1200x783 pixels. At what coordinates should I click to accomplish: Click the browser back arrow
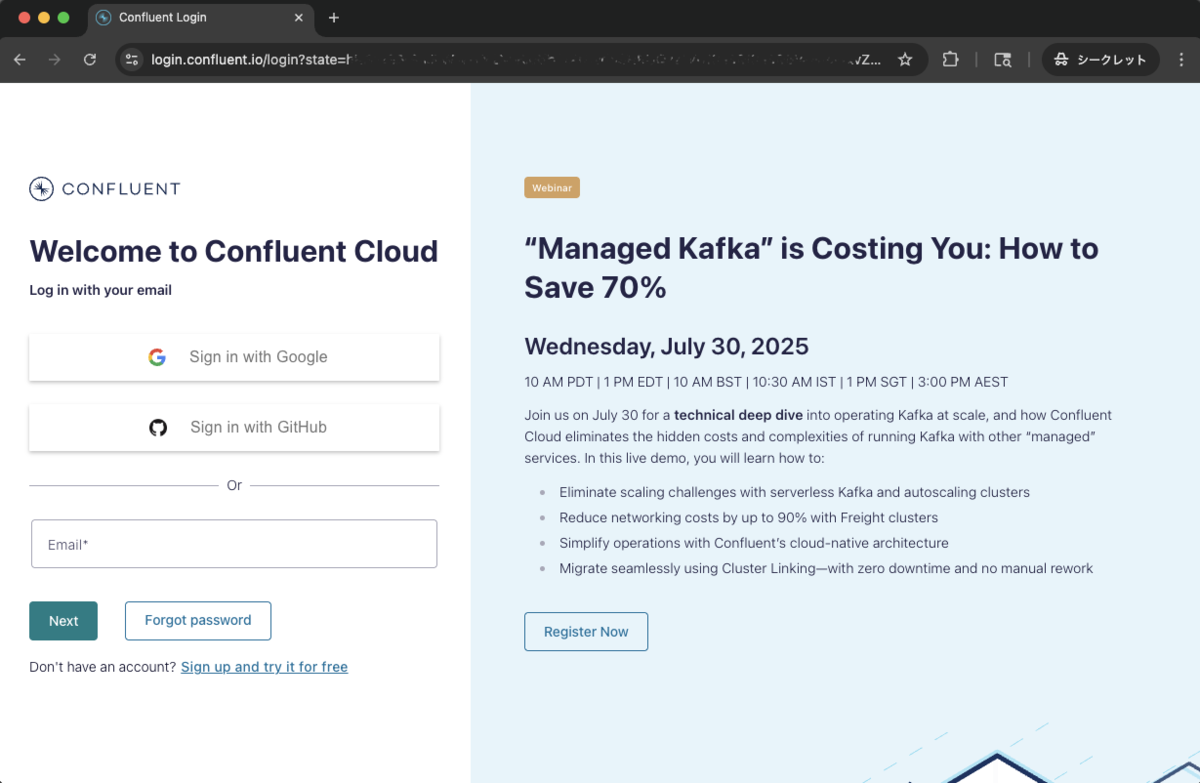20,60
